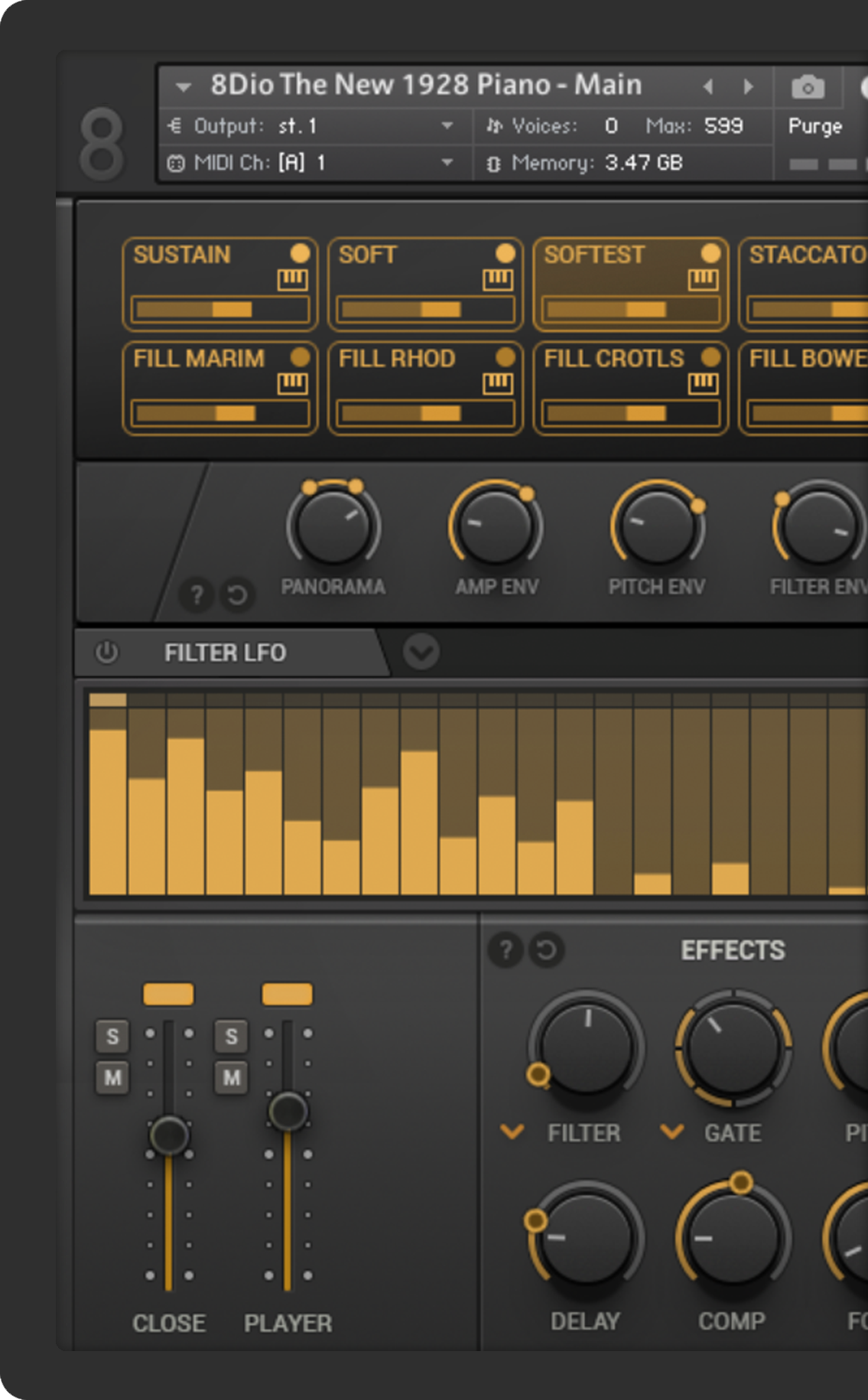Mute the PLAYER microphone channel
868x1400 pixels.
(232, 1078)
